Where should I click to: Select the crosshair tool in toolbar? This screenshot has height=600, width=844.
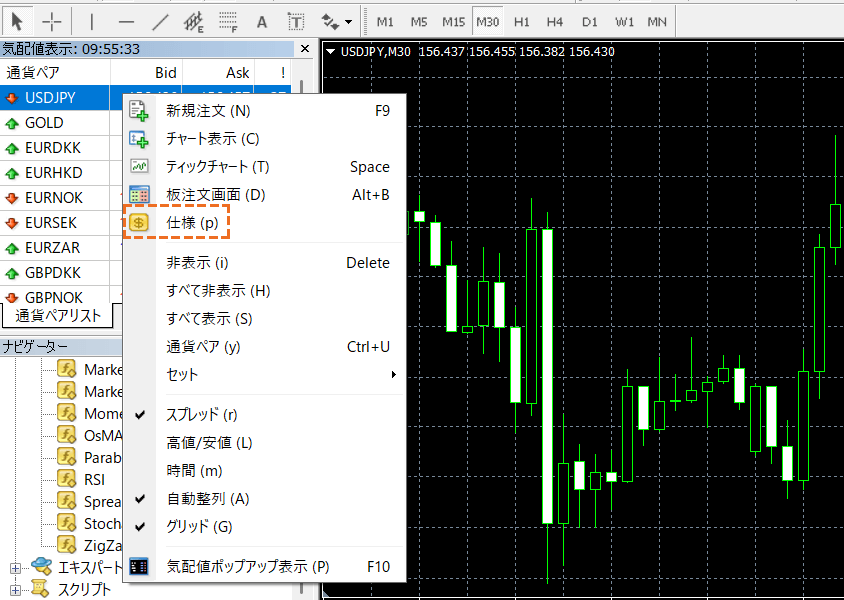point(52,21)
